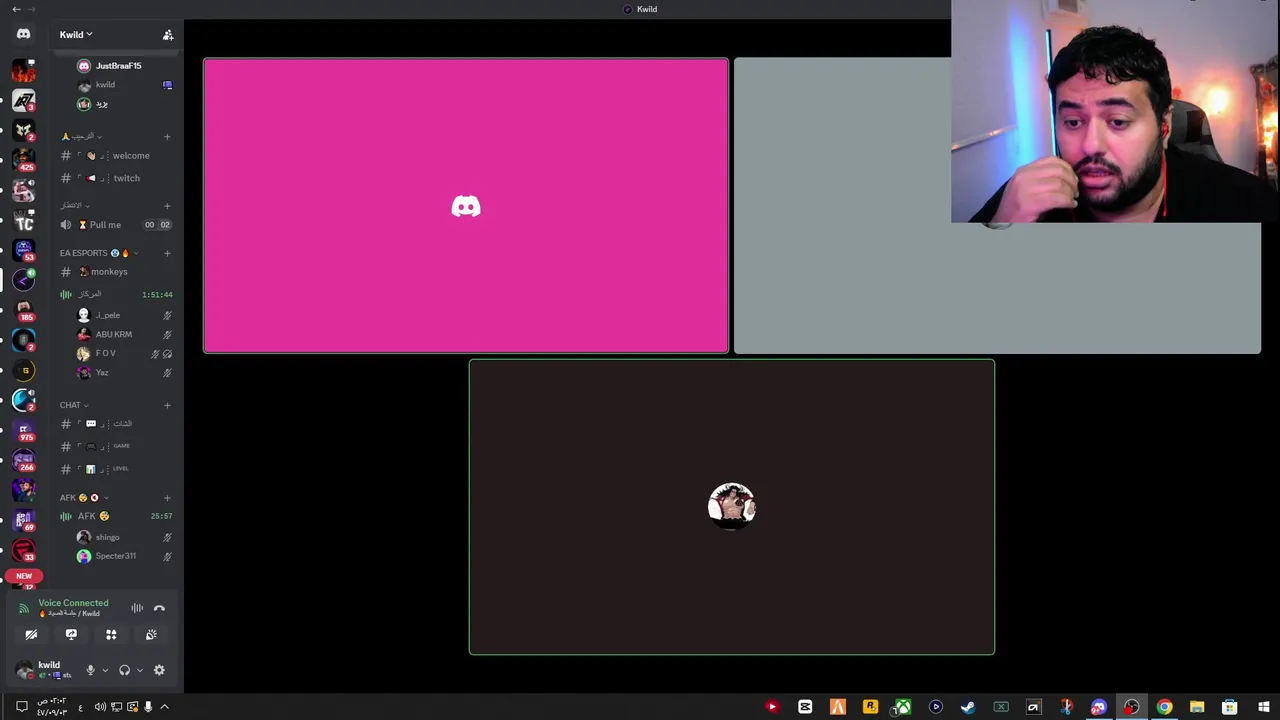The image size is (1280, 720).
Task: Disconnect from voice with hang-up icon
Action: (x=159, y=608)
